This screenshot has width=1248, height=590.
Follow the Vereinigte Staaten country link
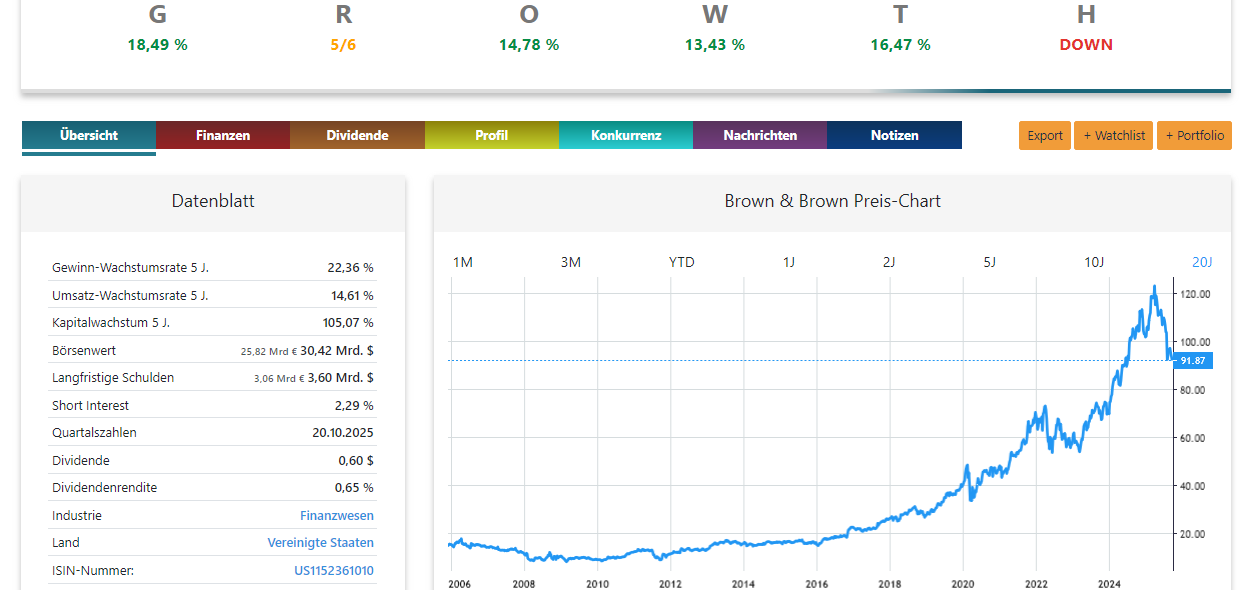[x=320, y=543]
